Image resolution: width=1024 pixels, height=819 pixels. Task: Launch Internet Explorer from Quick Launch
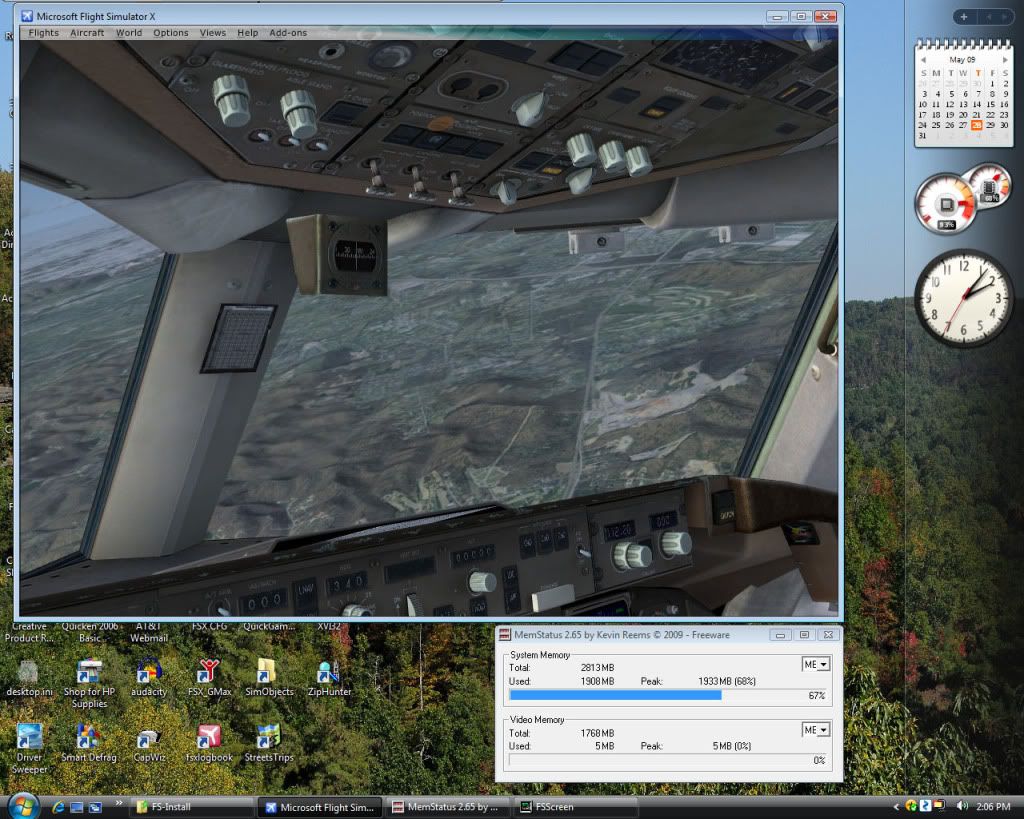click(x=58, y=807)
